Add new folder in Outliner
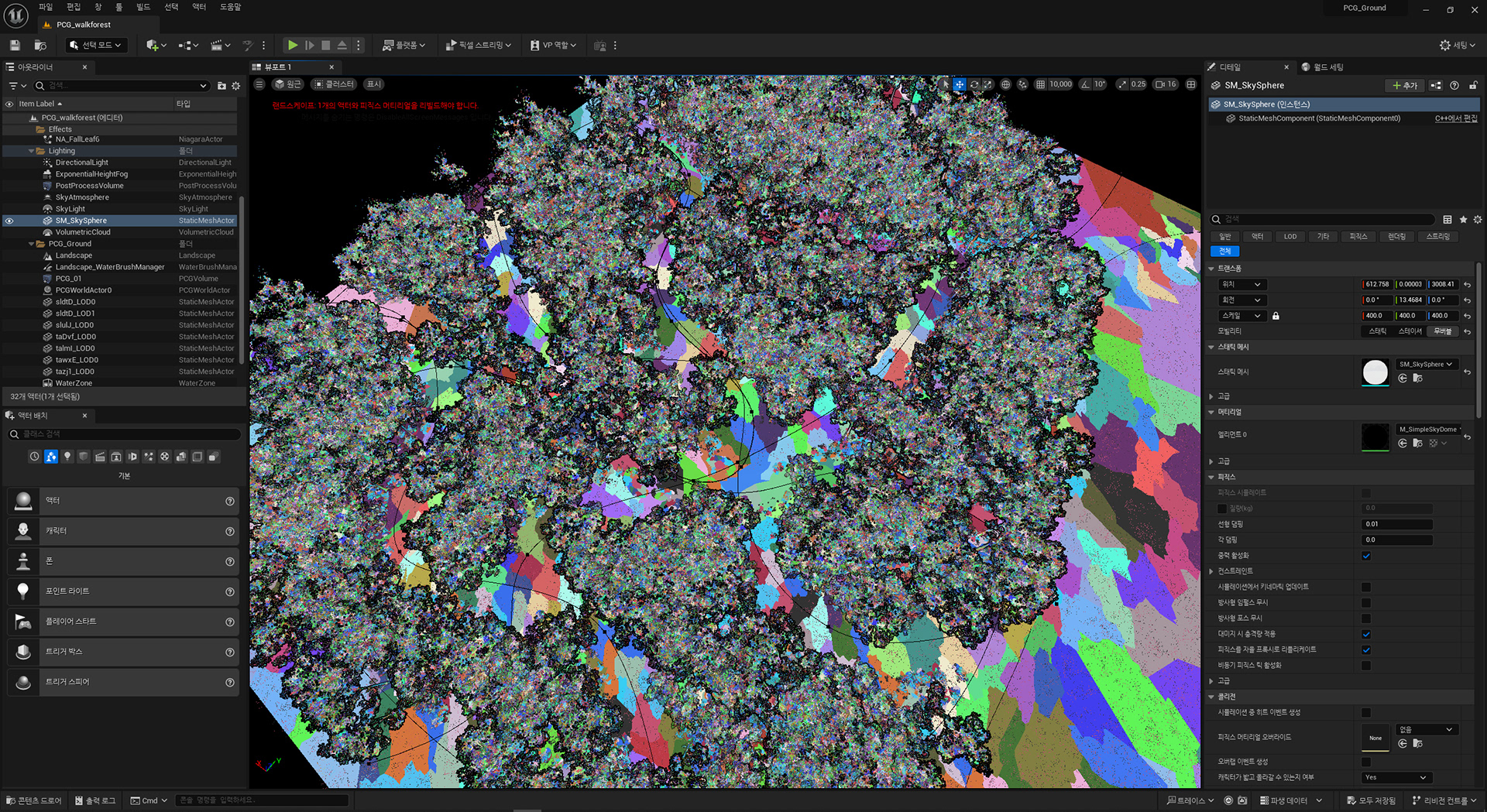 pos(222,86)
